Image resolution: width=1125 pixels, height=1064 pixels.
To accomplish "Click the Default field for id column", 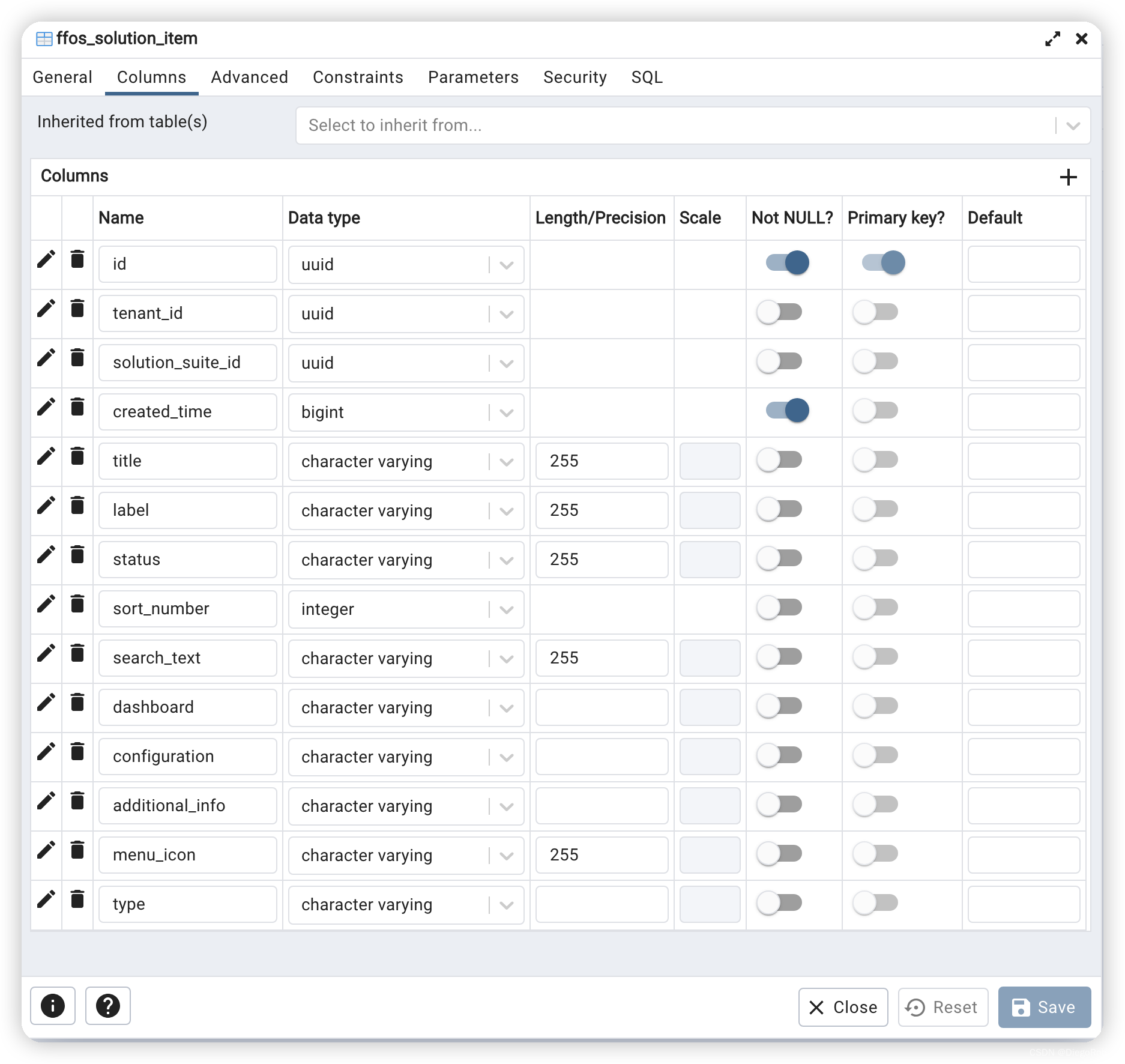I will tap(1024, 264).
